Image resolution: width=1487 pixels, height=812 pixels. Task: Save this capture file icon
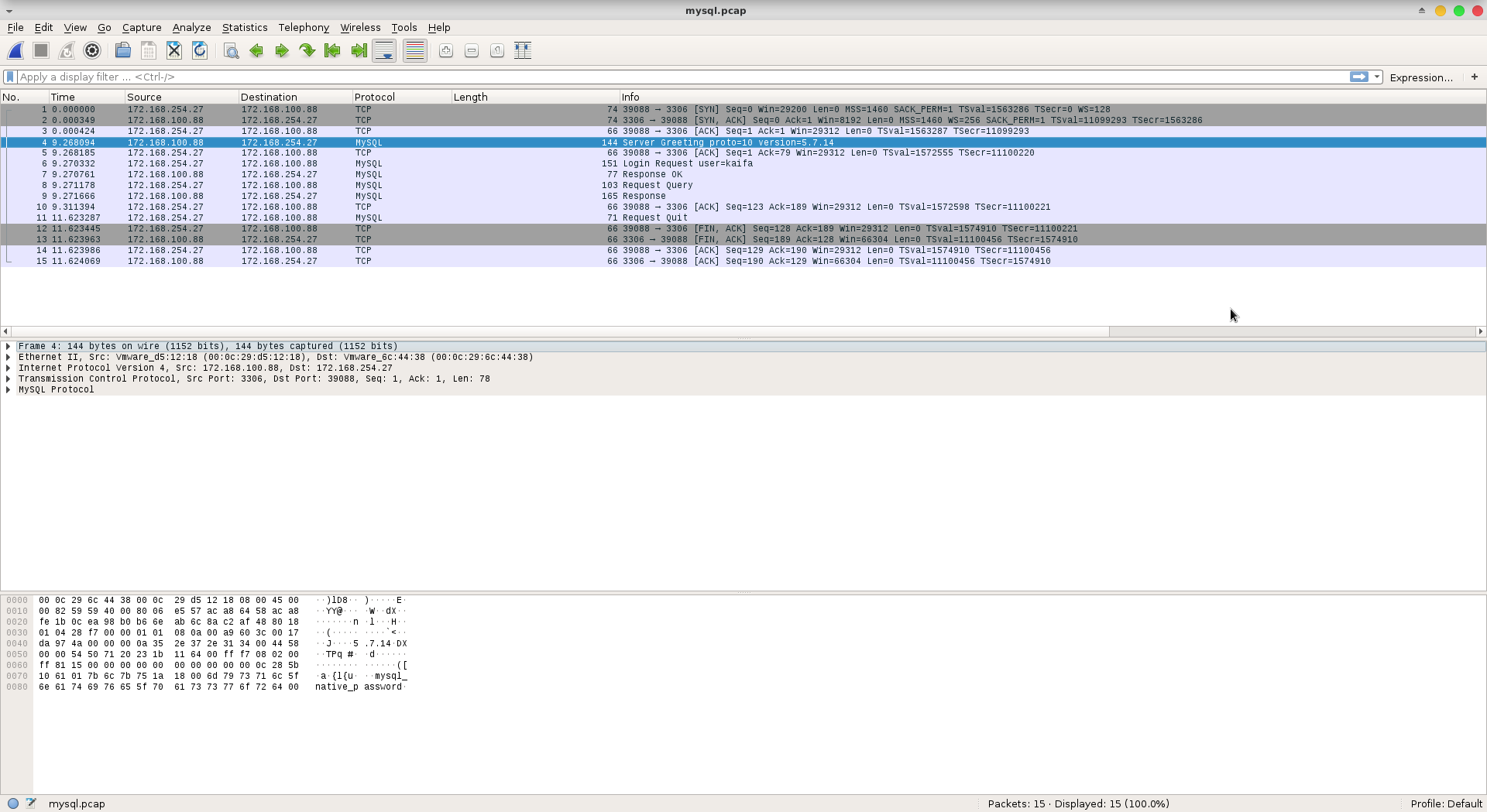coord(148,51)
